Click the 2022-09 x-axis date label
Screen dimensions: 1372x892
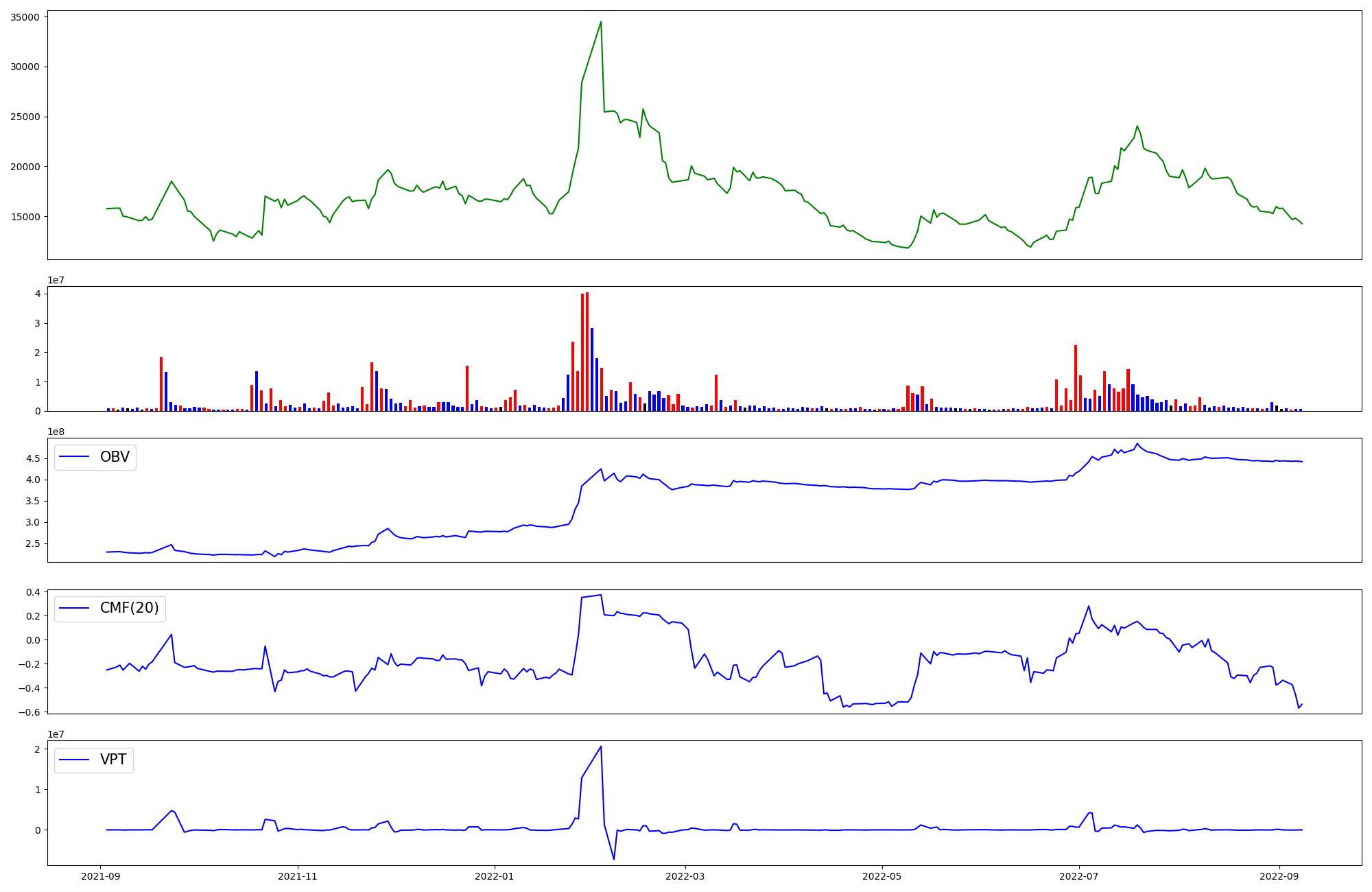[1279, 876]
